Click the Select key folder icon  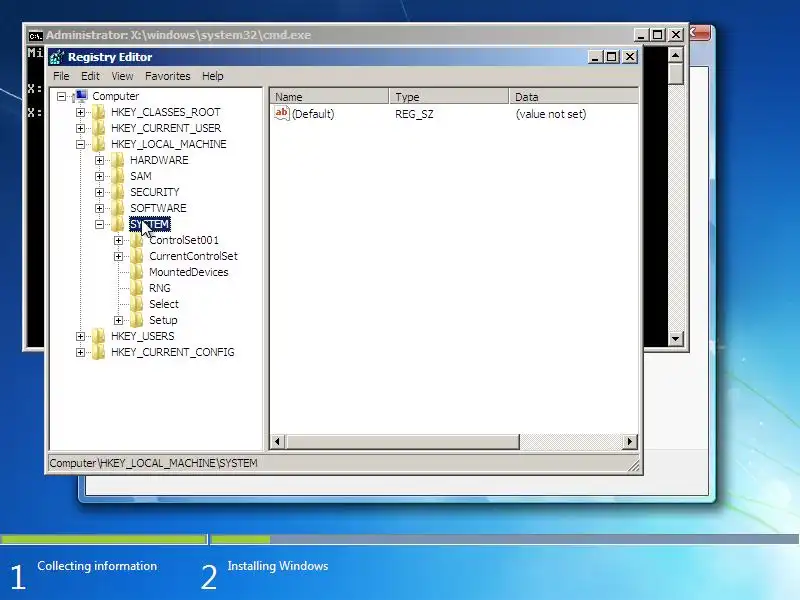(136, 304)
